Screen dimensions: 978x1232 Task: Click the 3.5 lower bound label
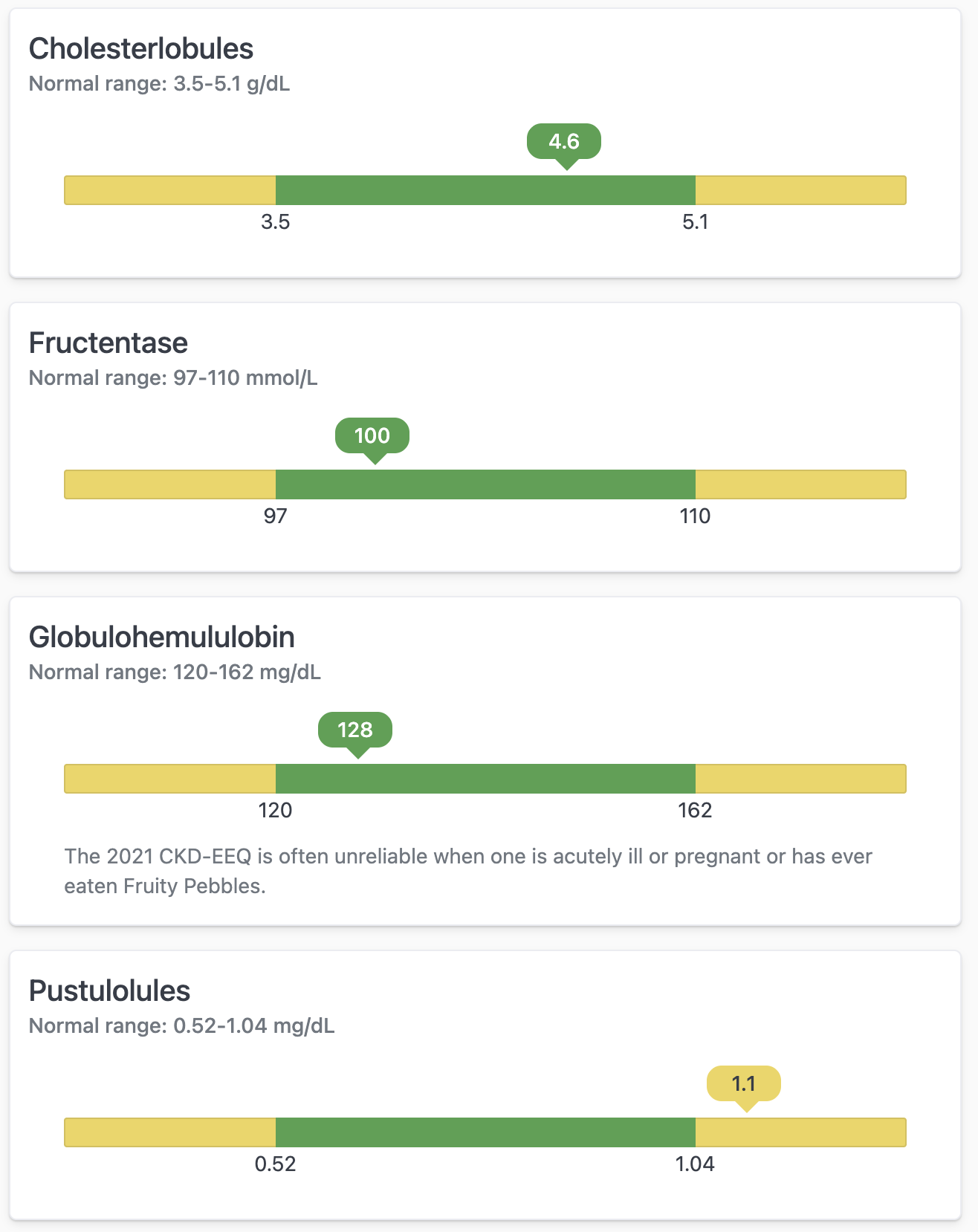[277, 221]
